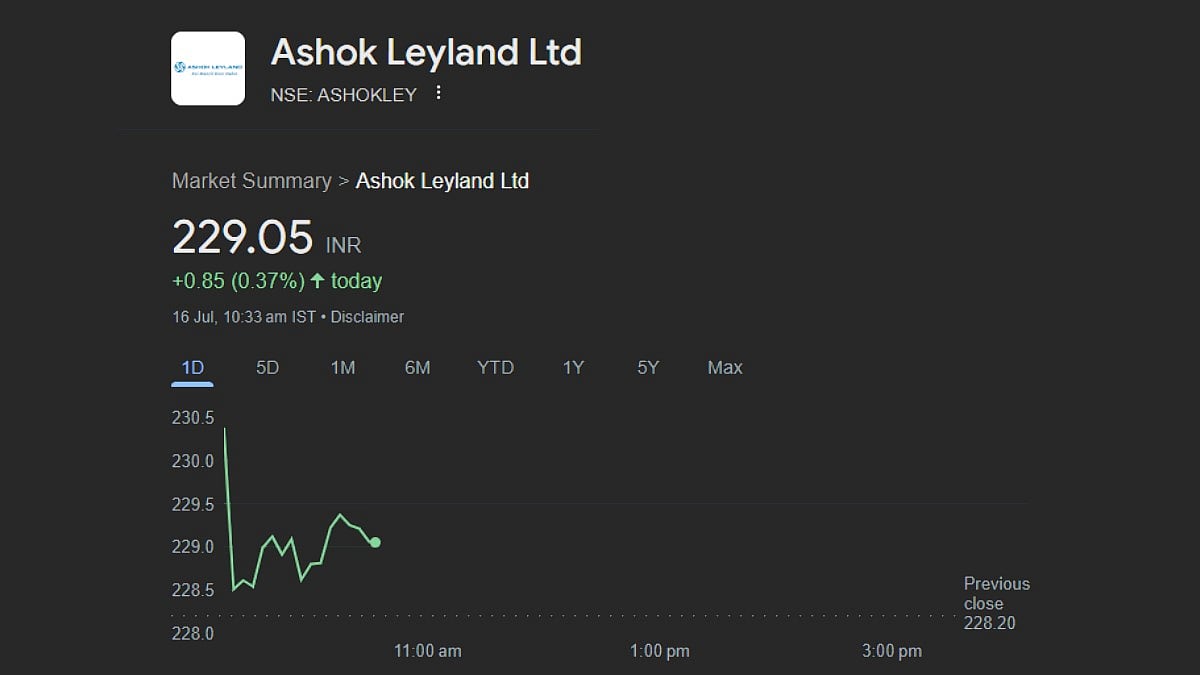Click the Ashok Leyland Ltd title heading
This screenshot has width=1200, height=675.
[426, 52]
